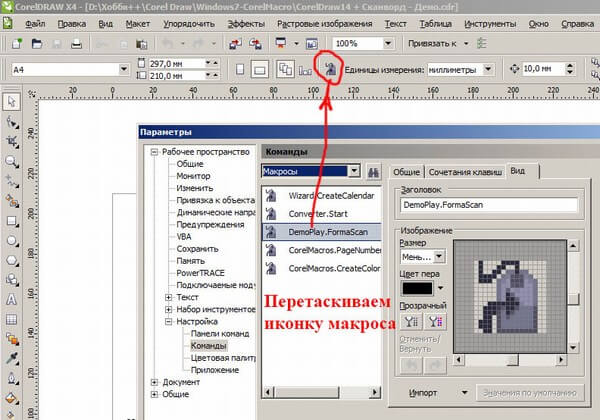Click the Значения по умолчанию button
Screen dimensions: 600x420
pyautogui.click(x=530, y=393)
